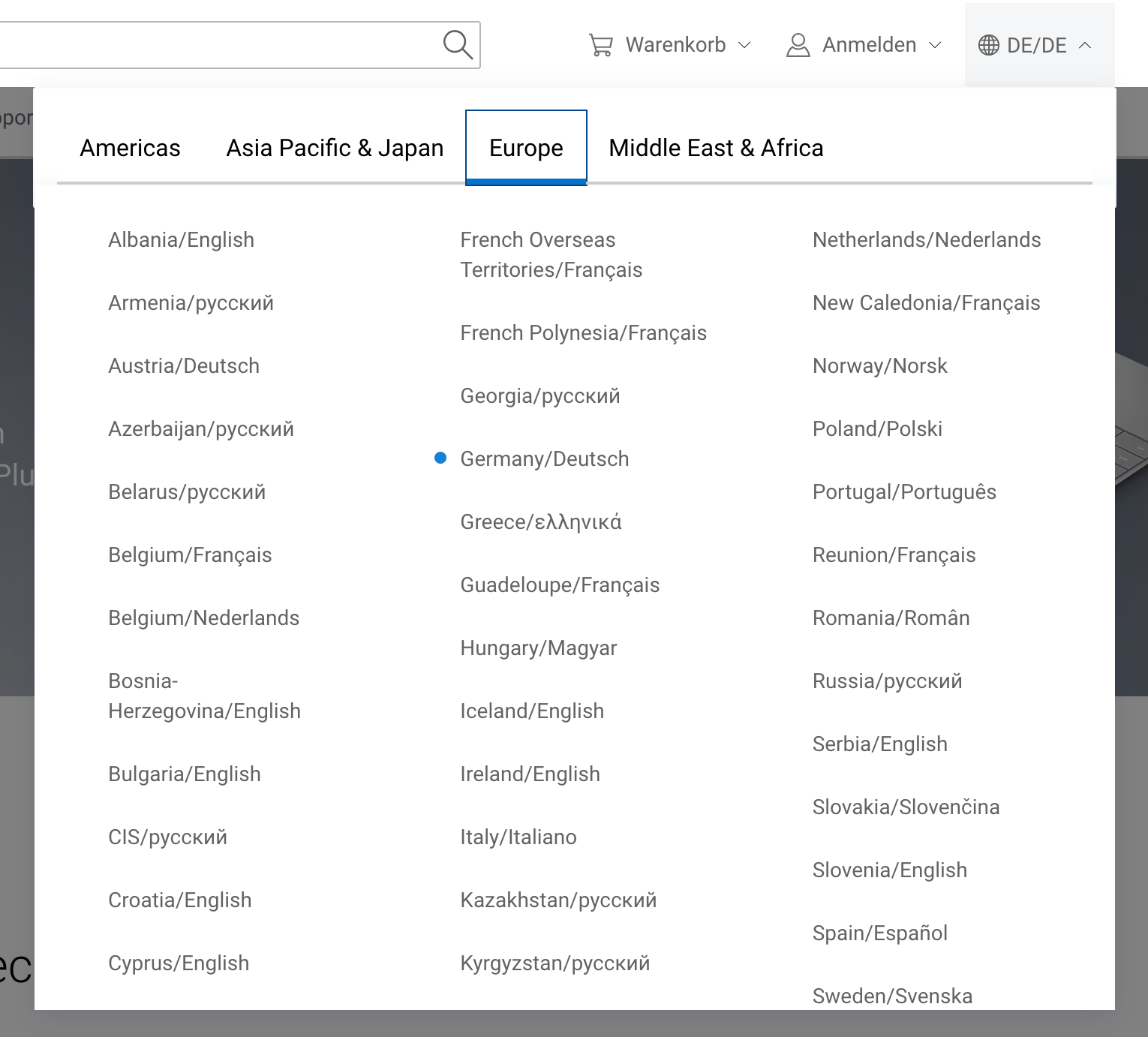Screen dimensions: 1148x1037
Task: Open the Asia Pacific & Japan tab
Action: (335, 148)
